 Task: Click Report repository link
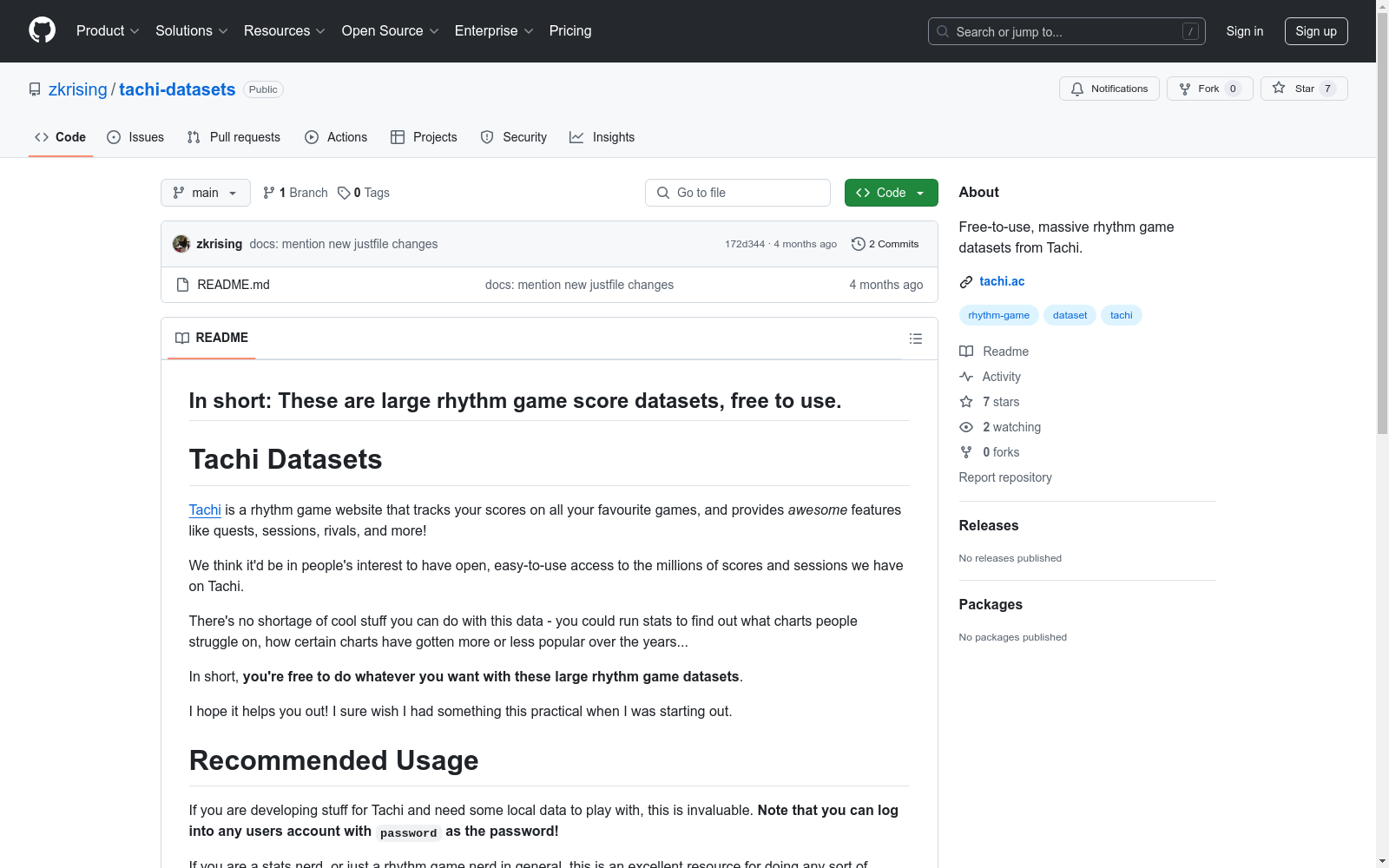point(1005,477)
